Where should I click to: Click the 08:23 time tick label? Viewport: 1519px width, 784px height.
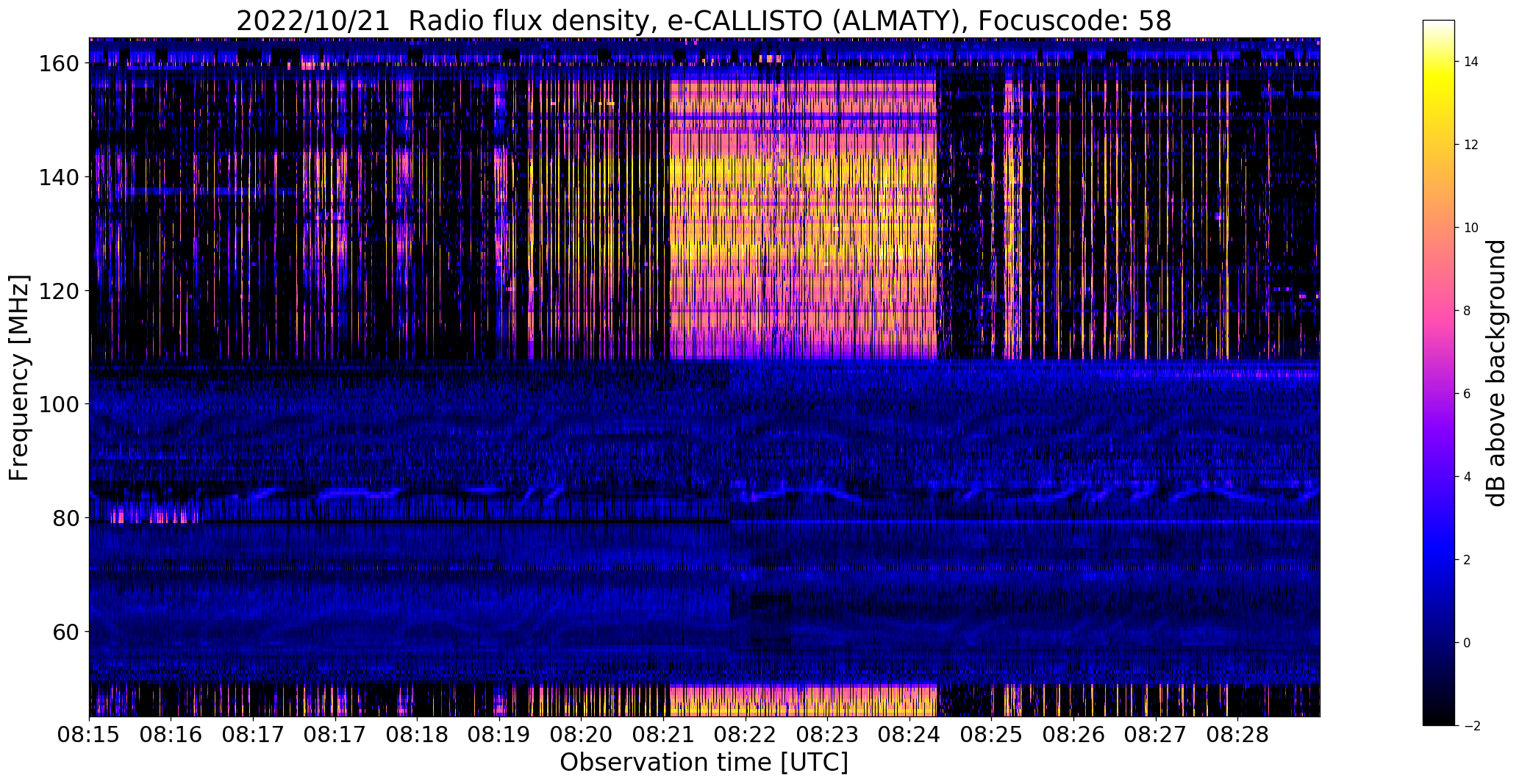[x=827, y=735]
